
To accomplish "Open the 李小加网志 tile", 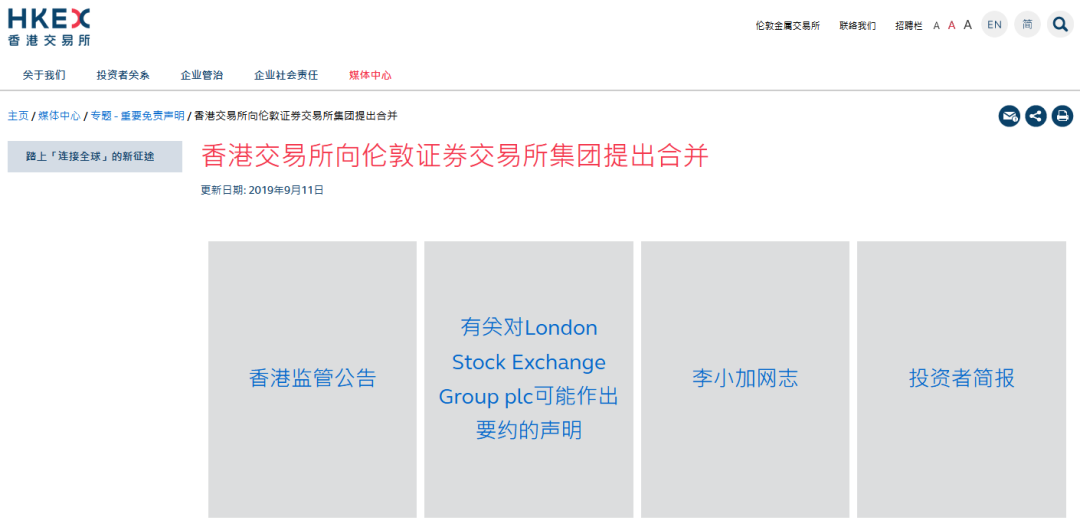I will click(745, 379).
